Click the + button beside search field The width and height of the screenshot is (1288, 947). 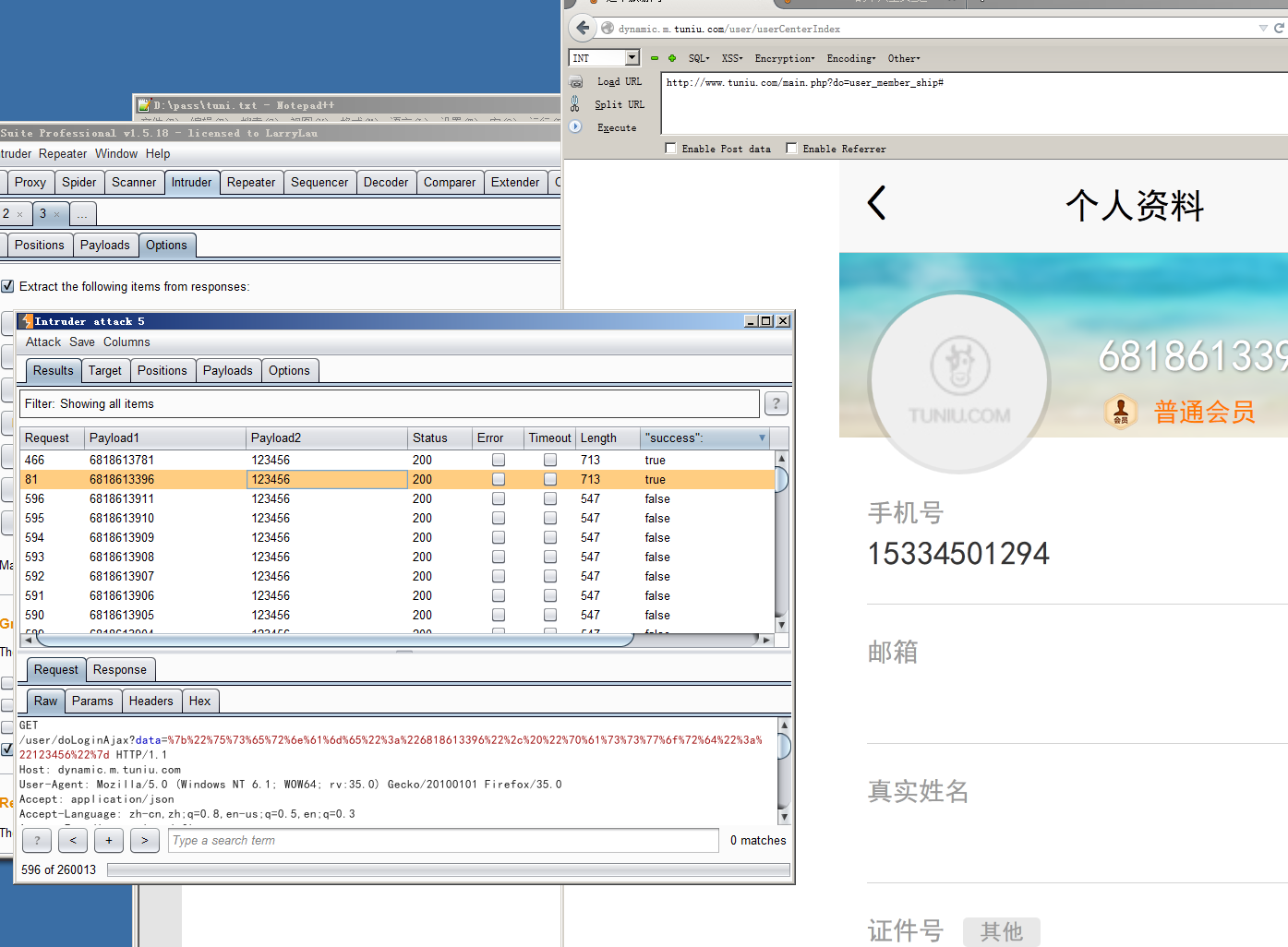coord(109,840)
